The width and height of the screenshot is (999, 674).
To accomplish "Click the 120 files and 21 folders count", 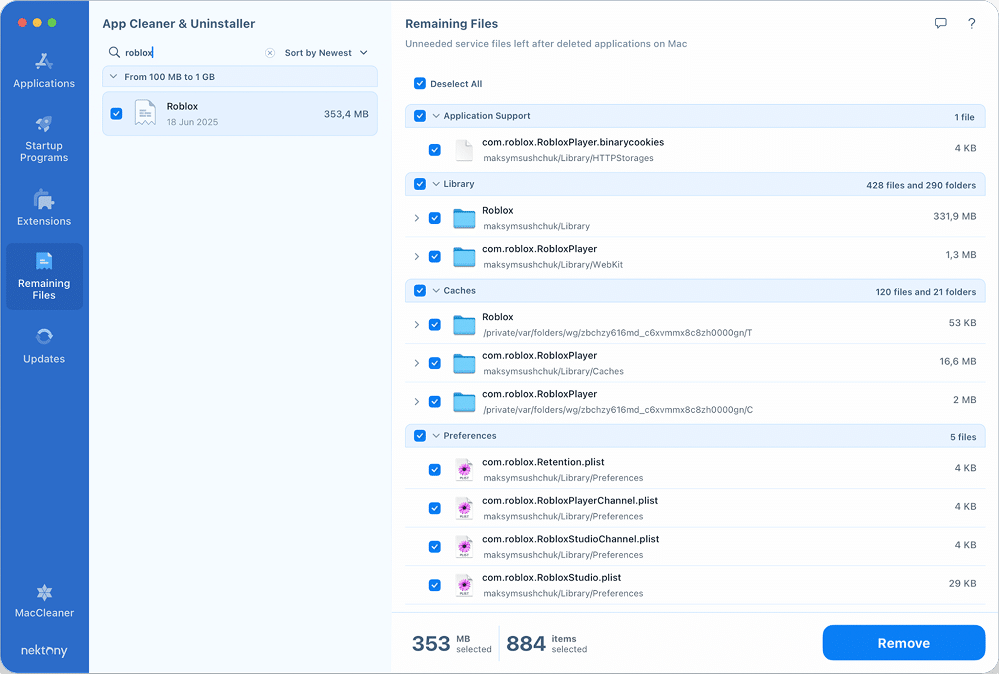I will point(925,292).
